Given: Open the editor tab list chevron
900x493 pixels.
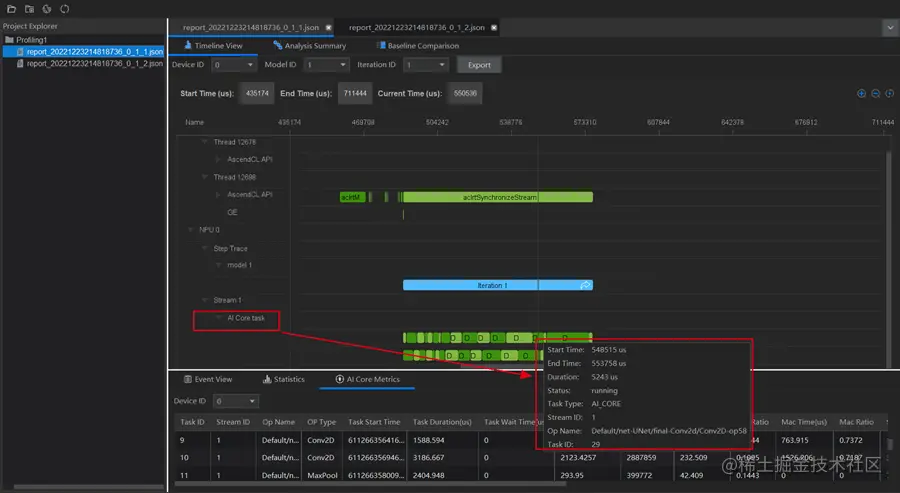Looking at the screenshot, I should 890,28.
